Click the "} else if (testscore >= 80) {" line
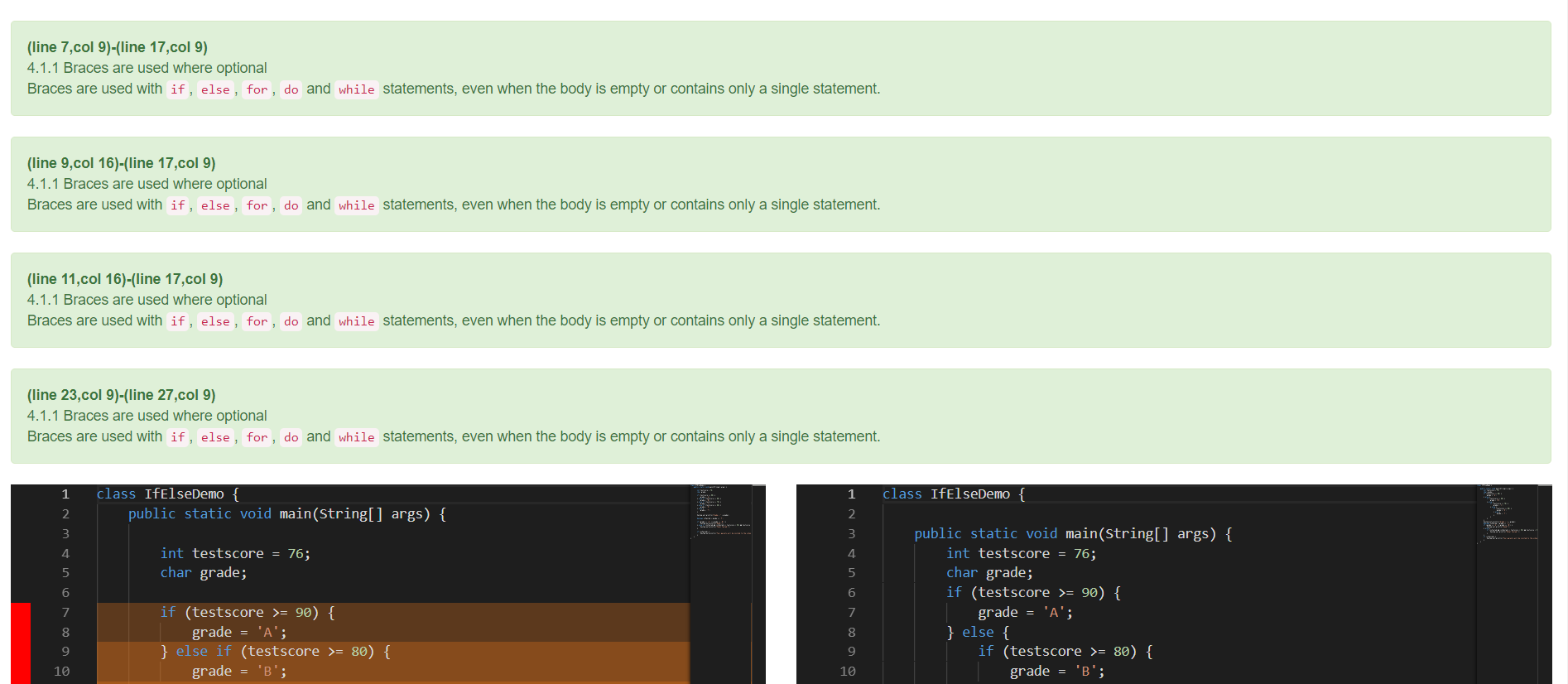 [x=275, y=651]
